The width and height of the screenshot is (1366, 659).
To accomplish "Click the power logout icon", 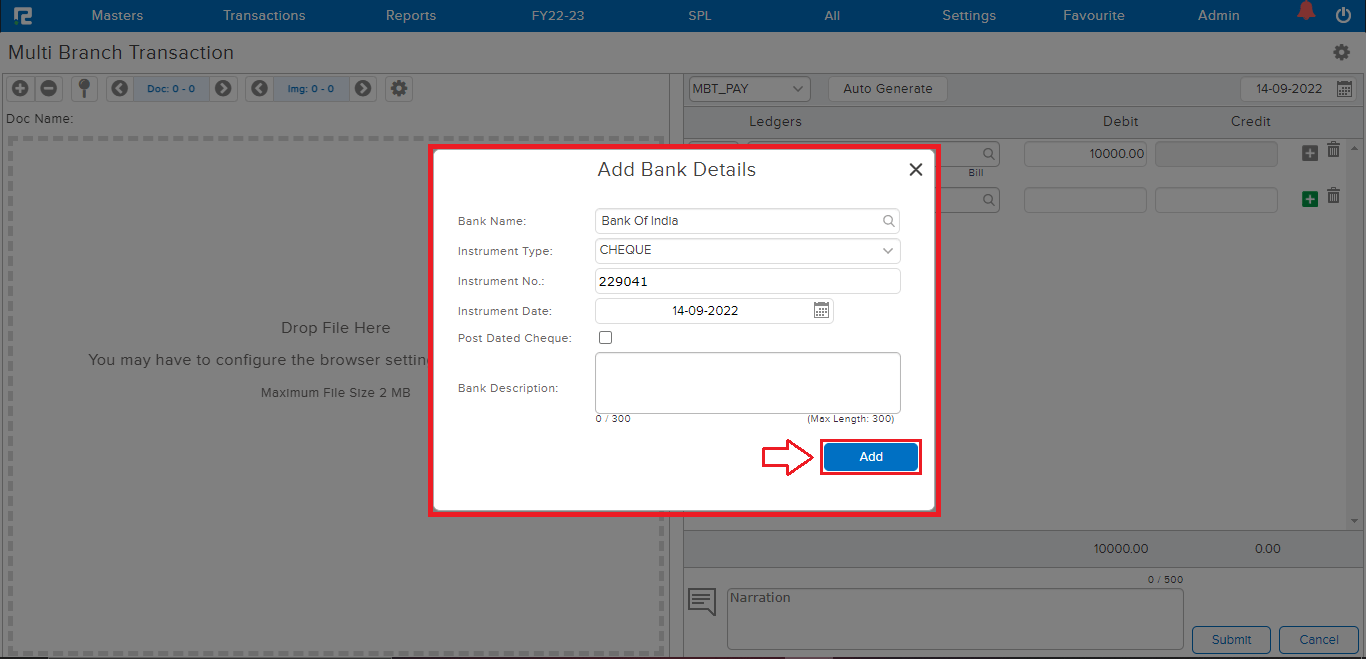I will point(1343,15).
